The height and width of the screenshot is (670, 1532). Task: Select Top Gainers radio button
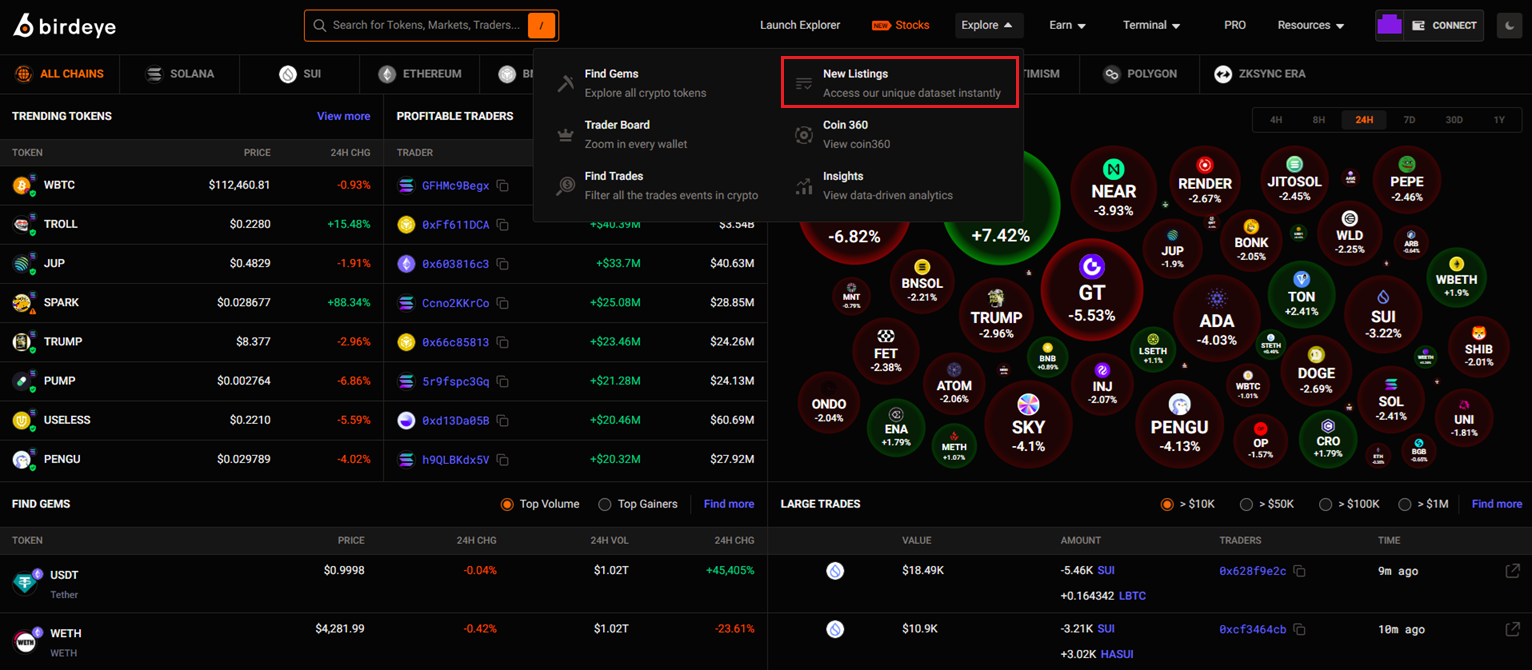pyautogui.click(x=604, y=504)
